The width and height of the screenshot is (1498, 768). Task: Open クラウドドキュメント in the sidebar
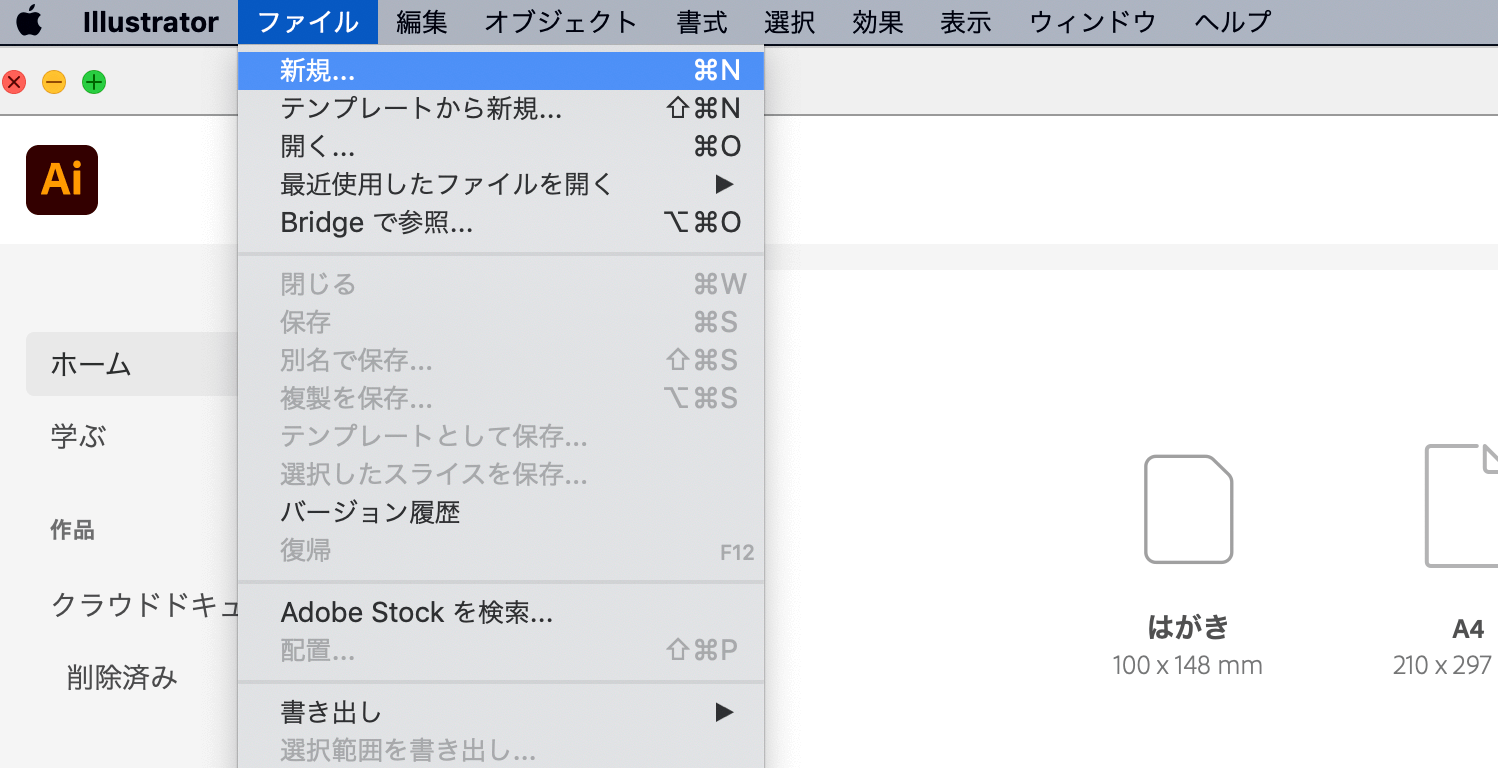coord(145,604)
